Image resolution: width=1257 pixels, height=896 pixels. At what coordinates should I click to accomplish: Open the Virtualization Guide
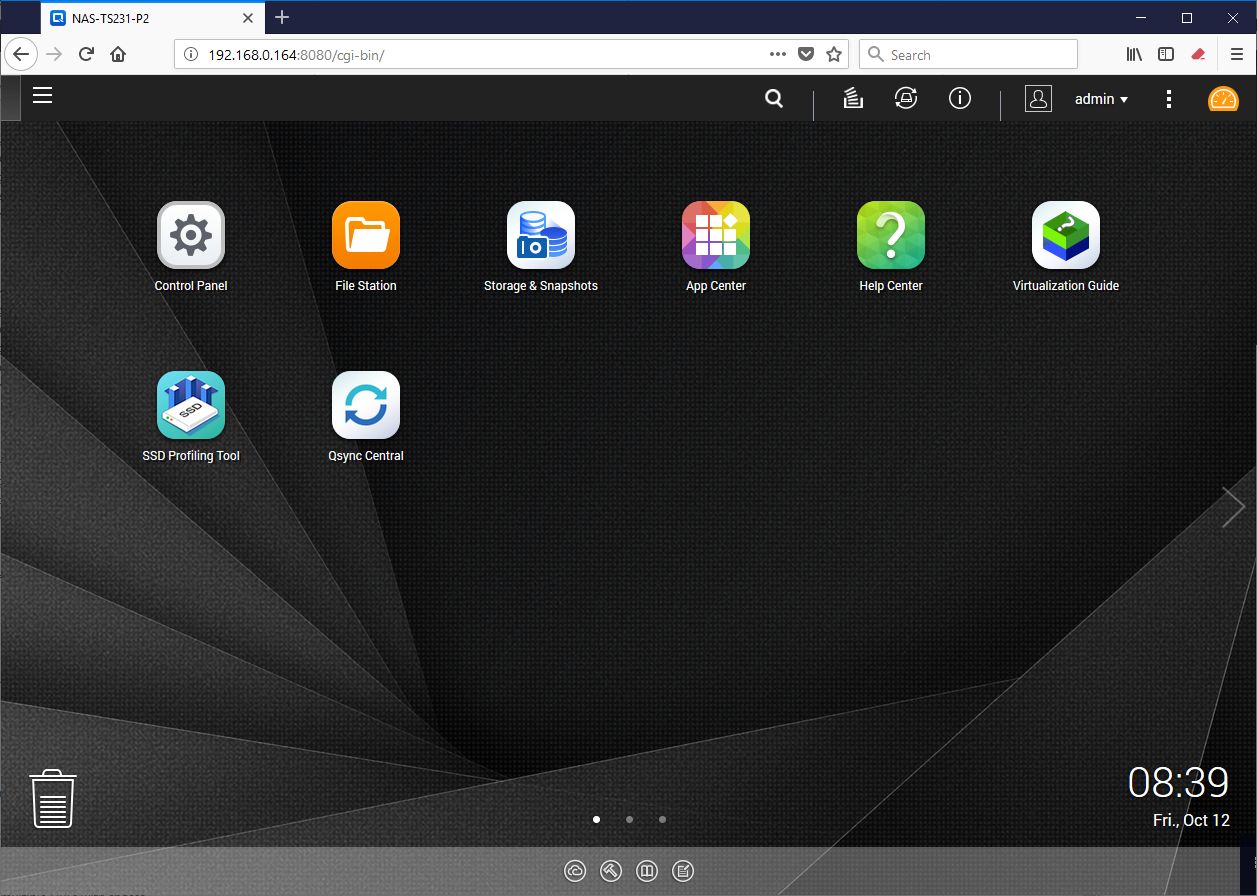[1066, 236]
